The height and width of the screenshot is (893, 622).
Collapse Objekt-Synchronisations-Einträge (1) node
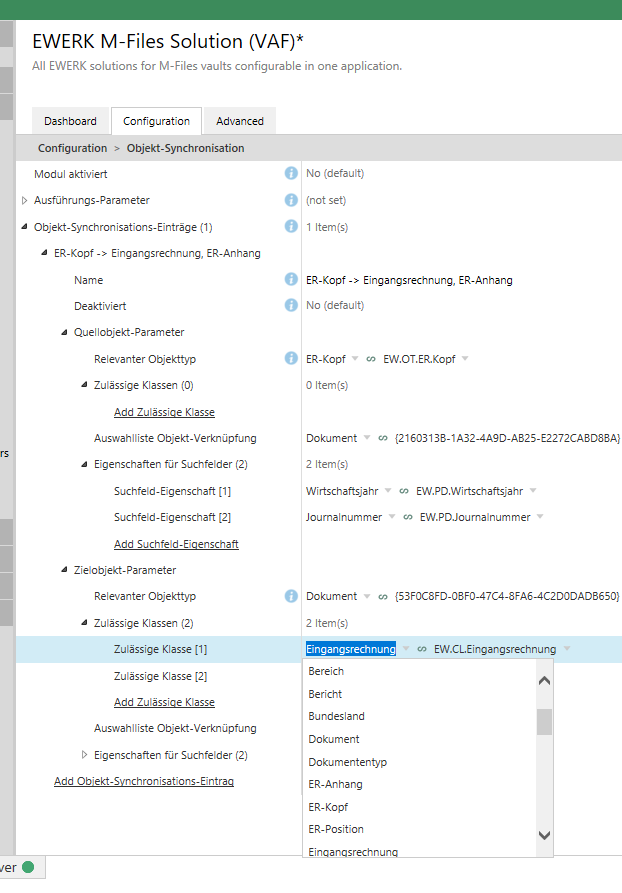pos(24,227)
